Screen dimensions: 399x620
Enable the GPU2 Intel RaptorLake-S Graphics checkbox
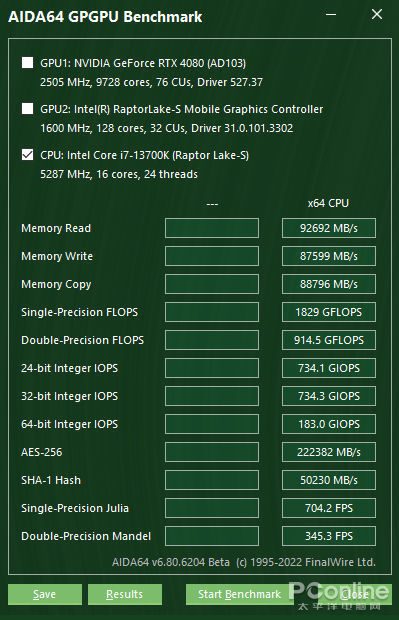coord(27,108)
